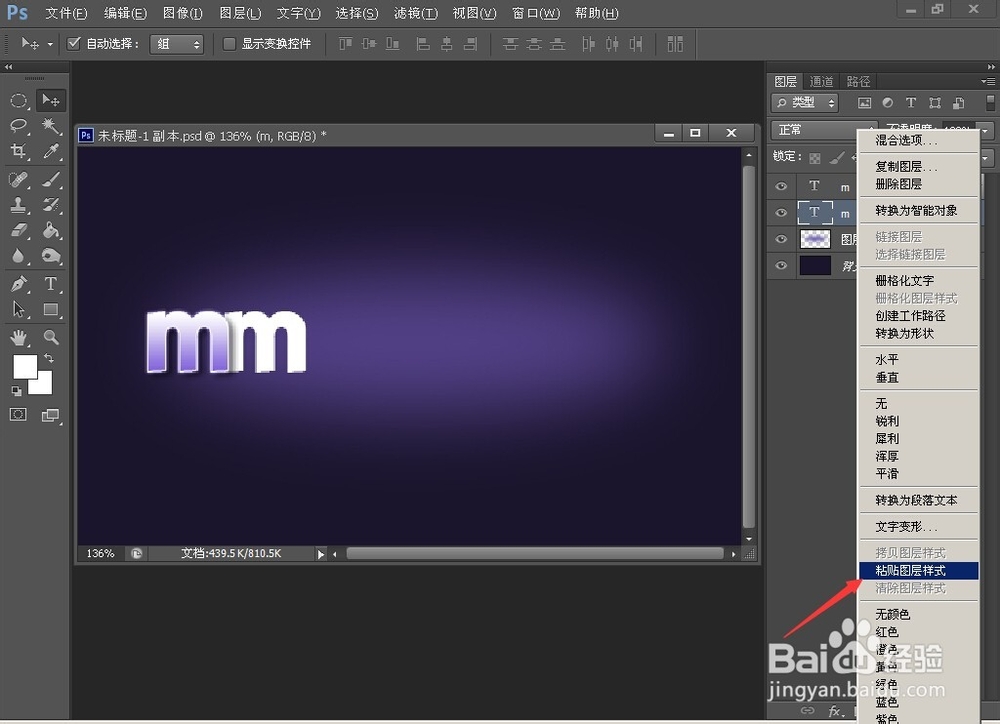This screenshot has width=1000, height=724.
Task: Select the Magic Wand tool
Action: [50, 126]
